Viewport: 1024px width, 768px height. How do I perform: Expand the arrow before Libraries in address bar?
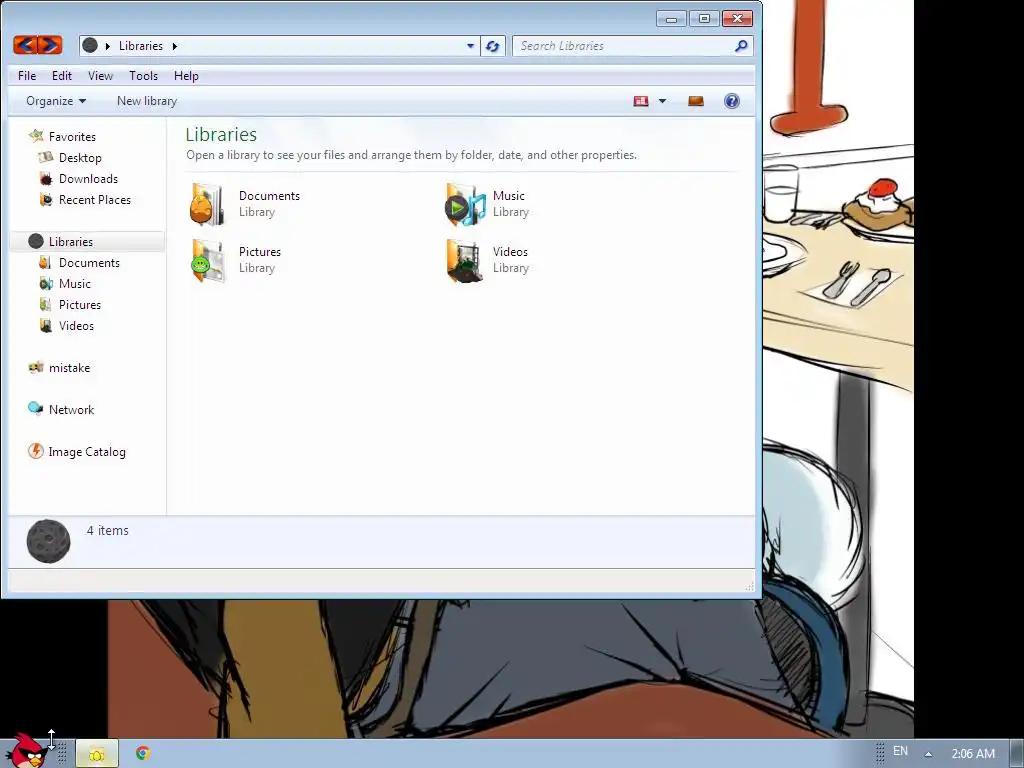tap(108, 46)
